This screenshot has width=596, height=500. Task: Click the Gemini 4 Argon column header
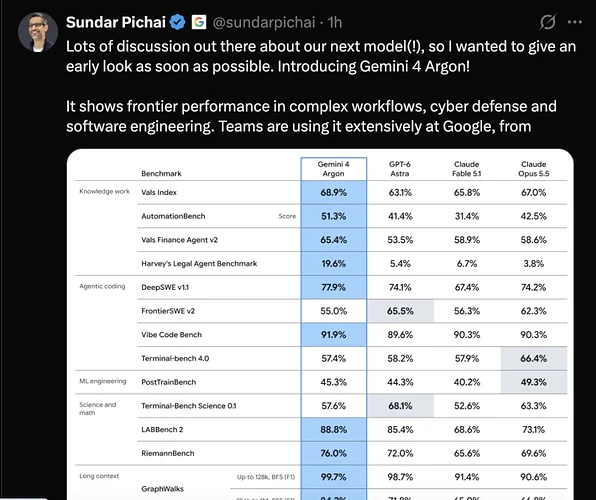pos(333,169)
